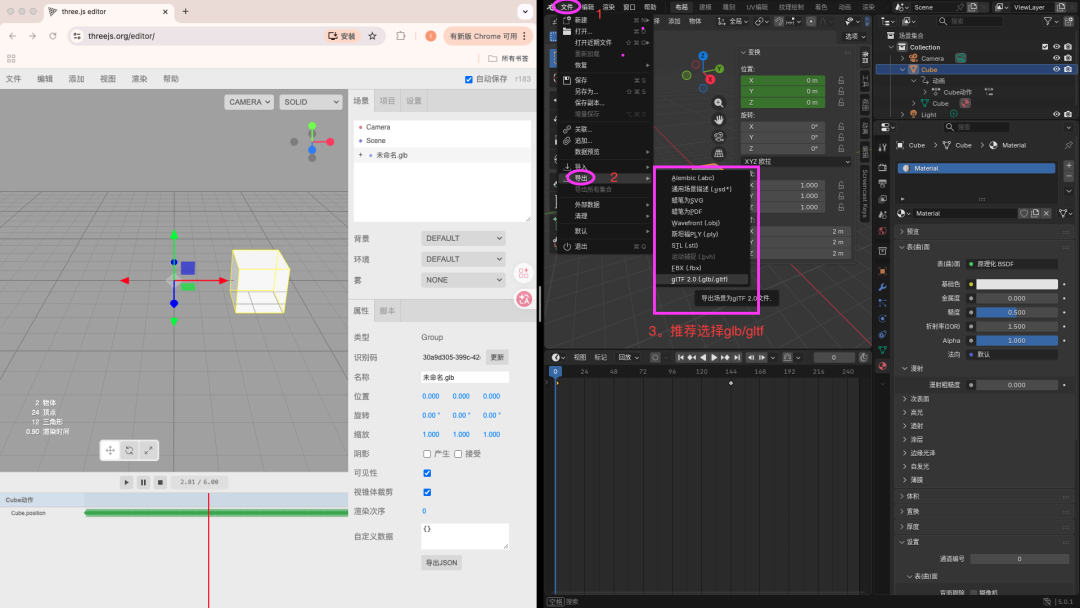The height and width of the screenshot is (608, 1080).
Task: Stop the three.js animation
Action: pos(160,482)
